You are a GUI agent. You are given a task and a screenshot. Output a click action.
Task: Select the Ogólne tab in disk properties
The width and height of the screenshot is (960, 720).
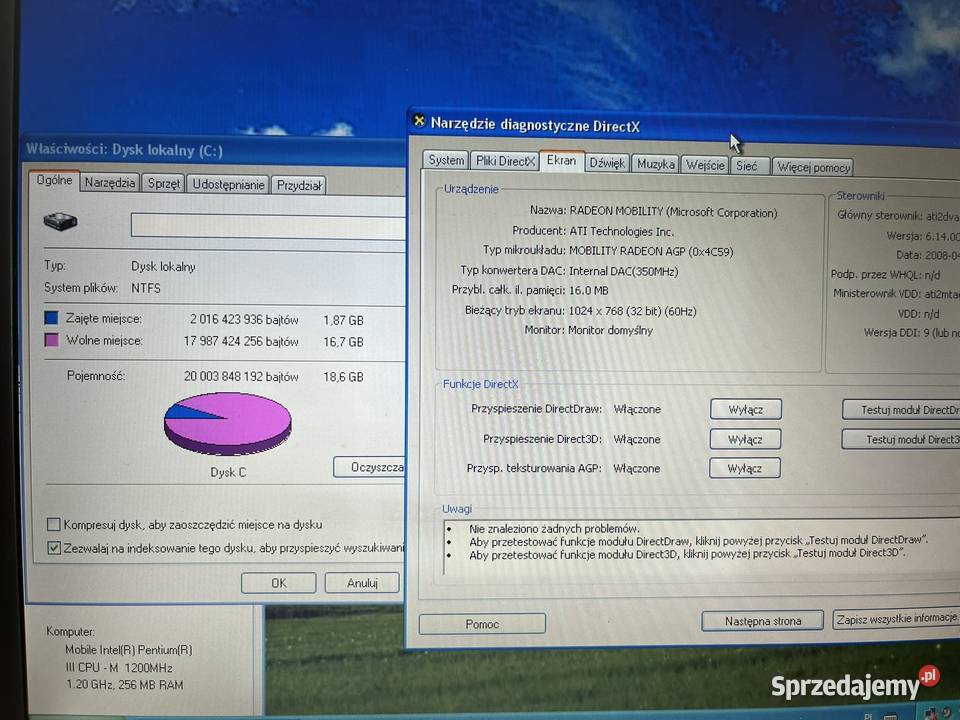click(54, 180)
